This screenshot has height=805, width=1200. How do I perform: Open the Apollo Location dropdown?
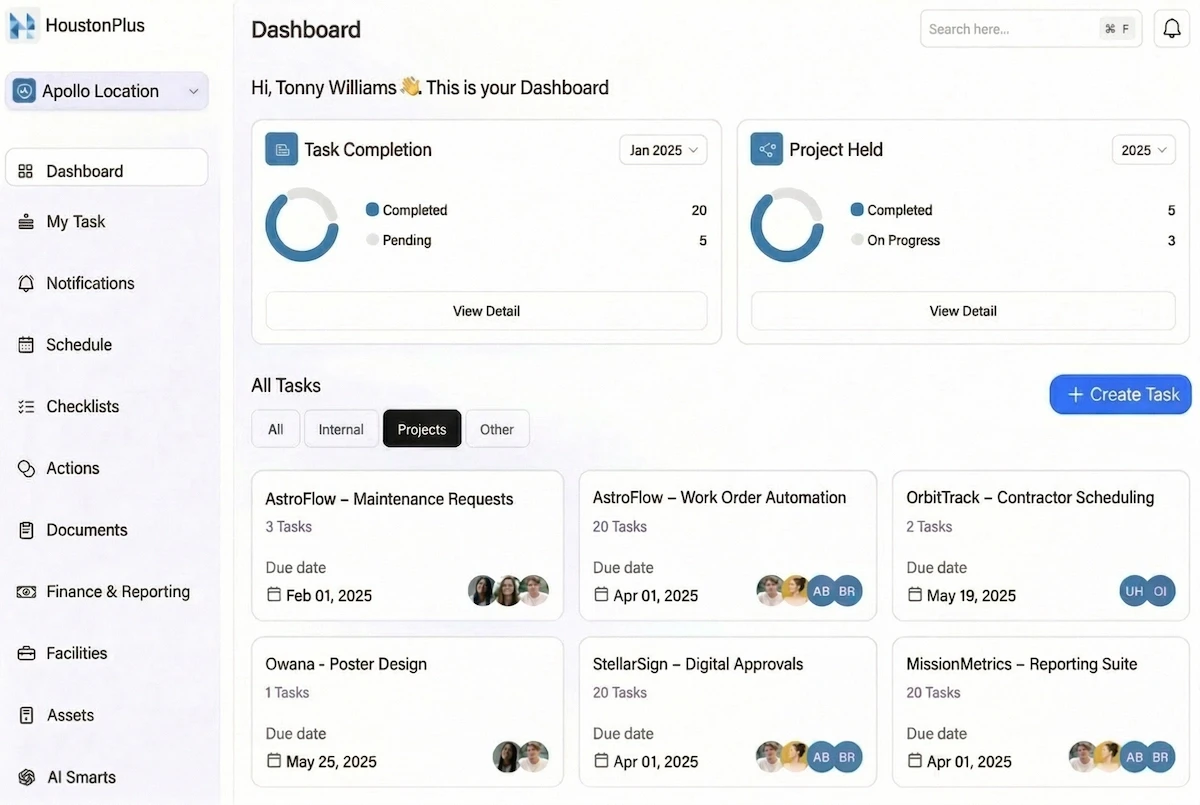pyautogui.click(x=106, y=91)
